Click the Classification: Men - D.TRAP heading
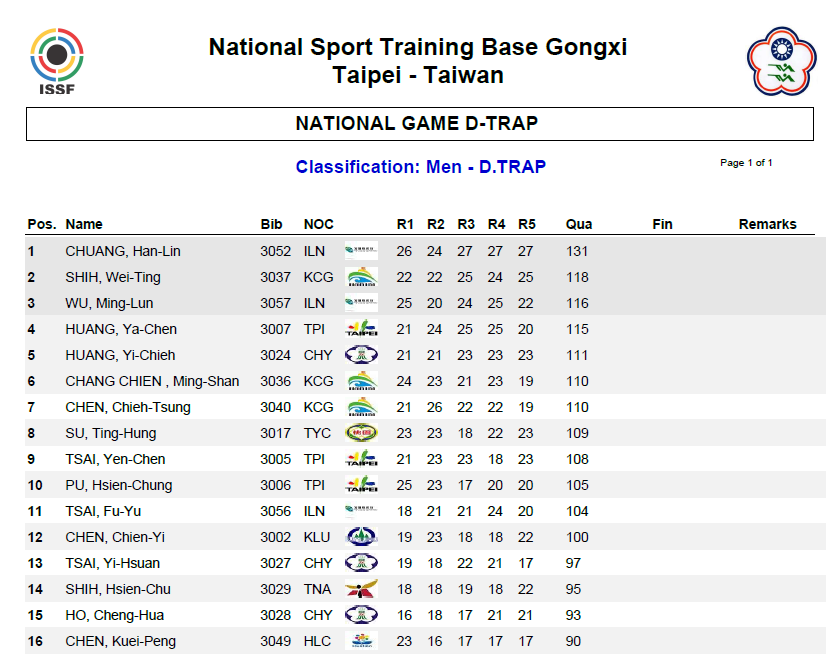This screenshot has width=838, height=655. (420, 167)
